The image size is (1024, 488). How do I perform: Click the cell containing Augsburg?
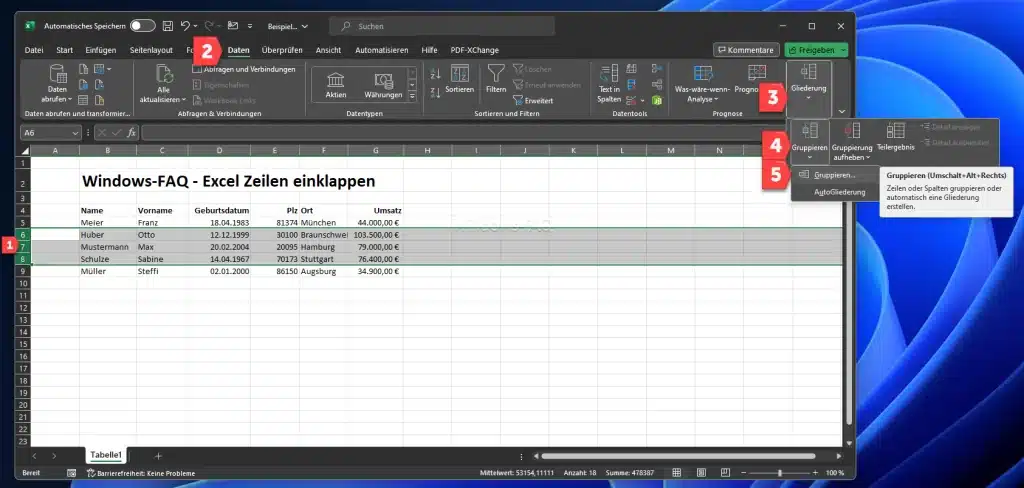pyautogui.click(x=323, y=271)
